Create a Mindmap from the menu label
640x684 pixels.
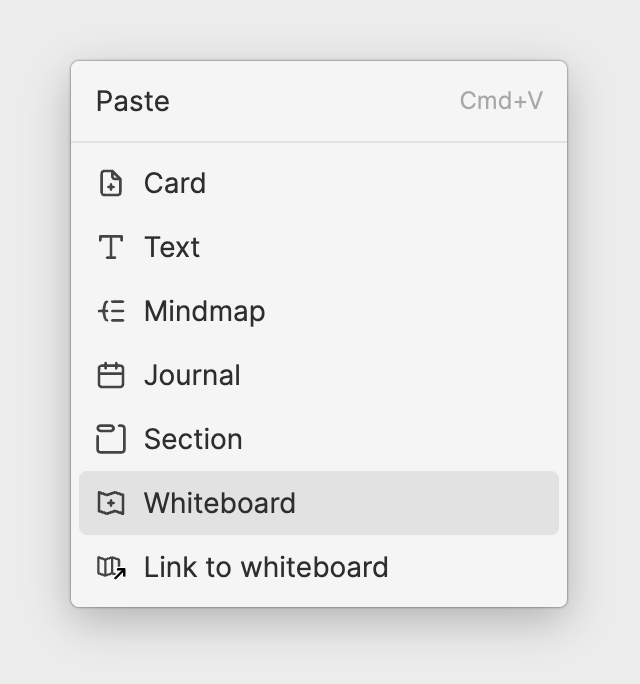coord(205,311)
